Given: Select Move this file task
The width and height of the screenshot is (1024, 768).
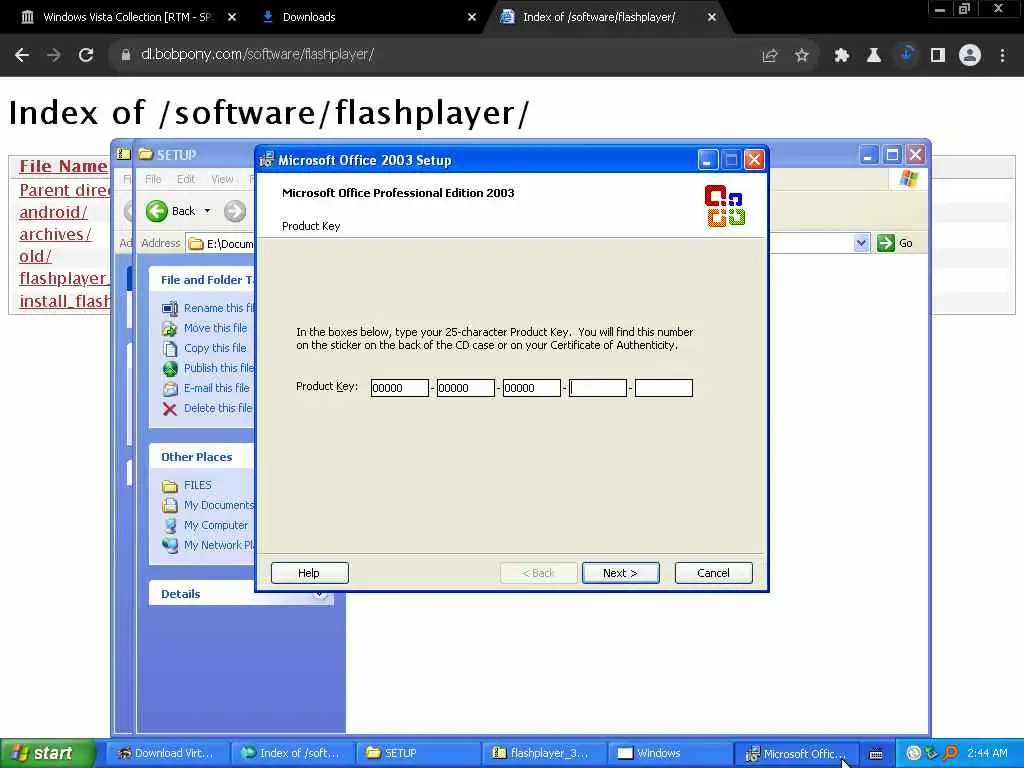Looking at the screenshot, I should [x=216, y=328].
